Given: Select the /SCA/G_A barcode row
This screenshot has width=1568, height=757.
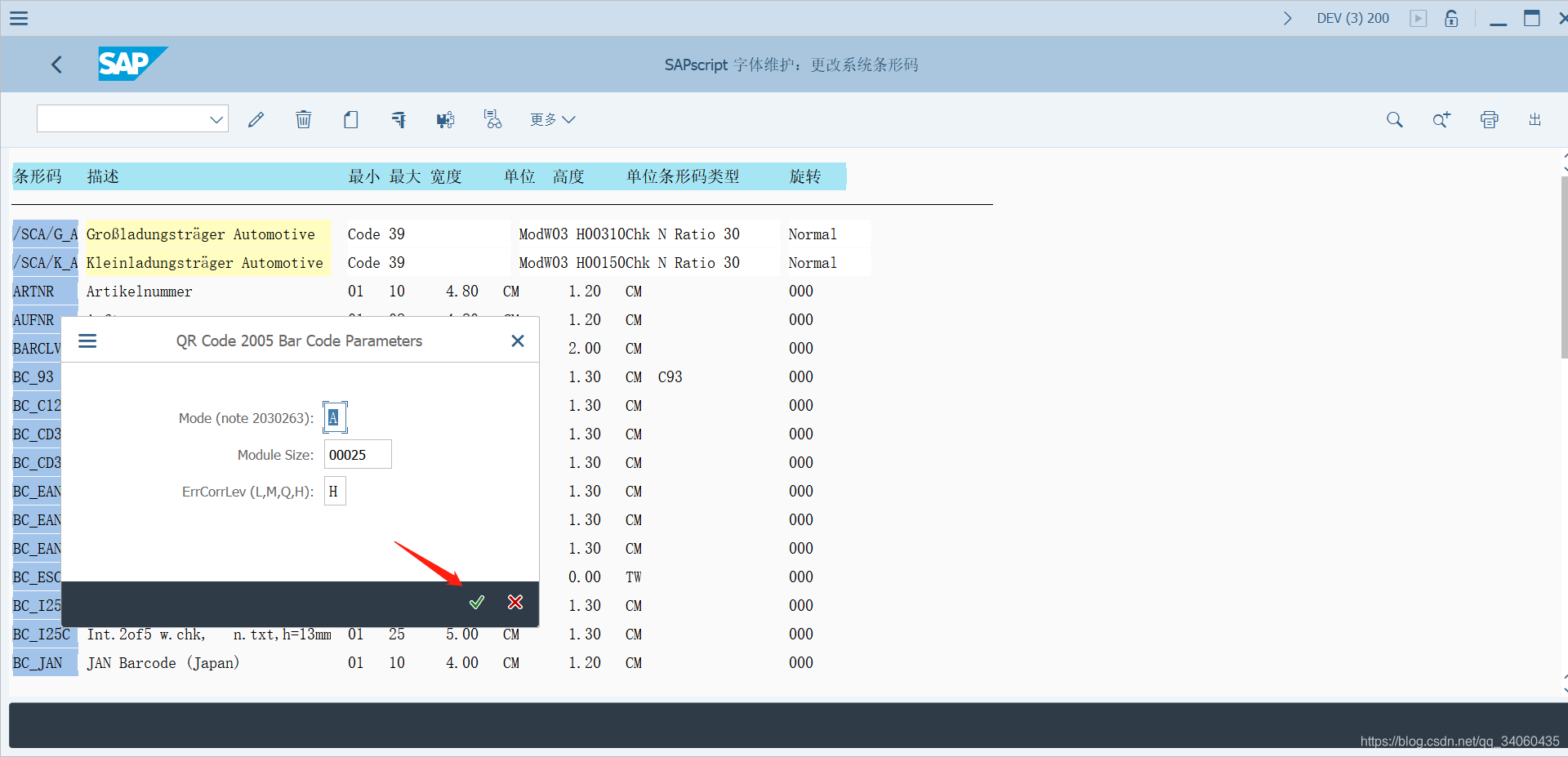Looking at the screenshot, I should pyautogui.click(x=45, y=234).
